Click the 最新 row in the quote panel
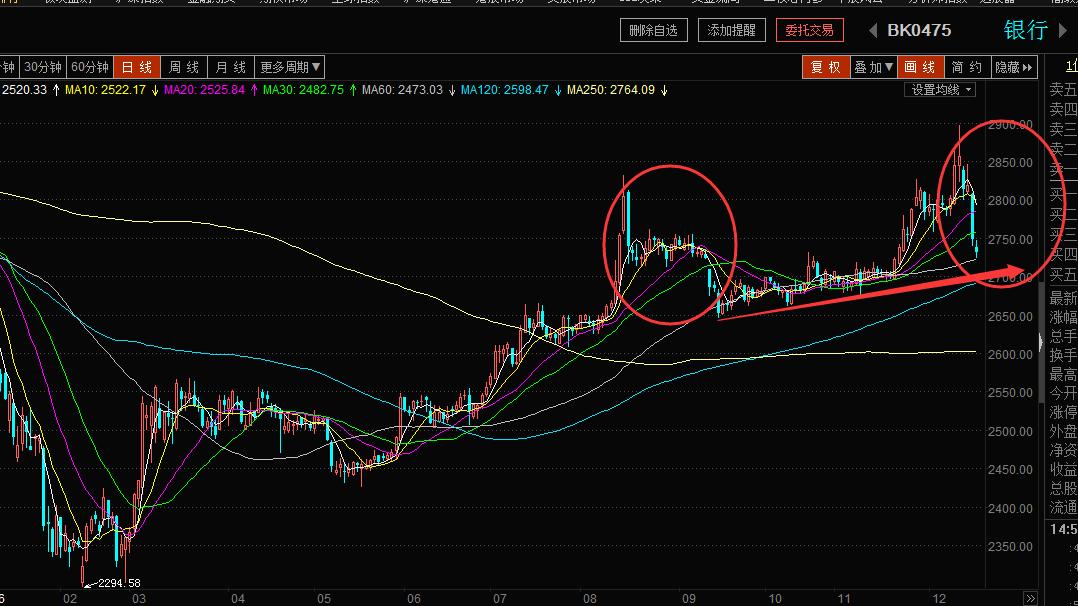This screenshot has width=1078, height=606. [1063, 299]
